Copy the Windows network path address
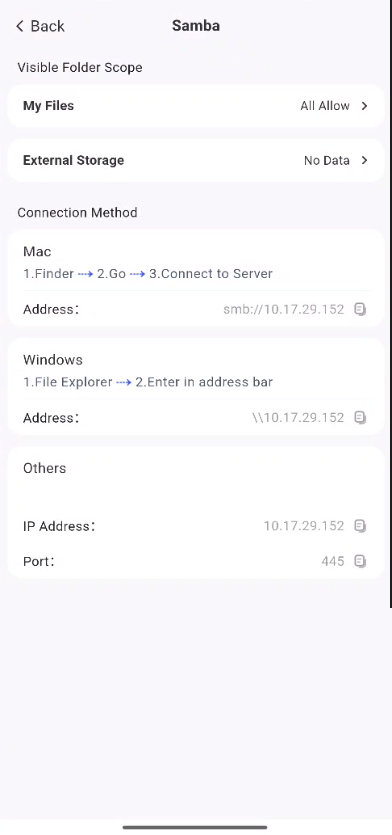This screenshot has width=392, height=835. pos(361,418)
